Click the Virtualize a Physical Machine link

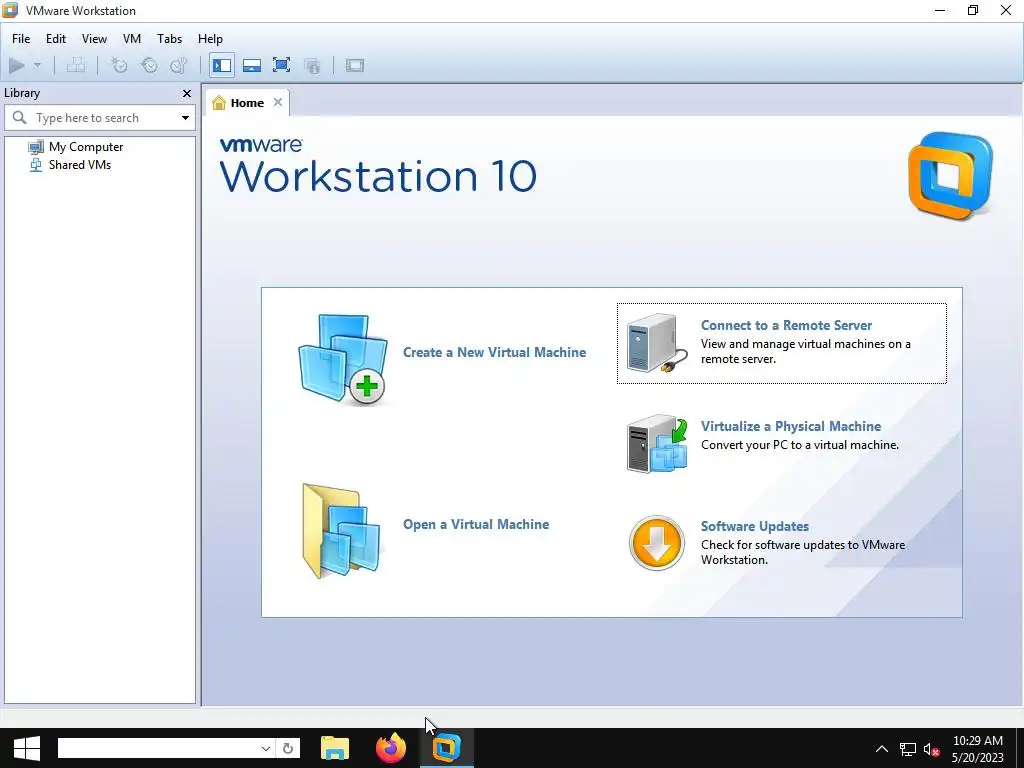click(791, 426)
